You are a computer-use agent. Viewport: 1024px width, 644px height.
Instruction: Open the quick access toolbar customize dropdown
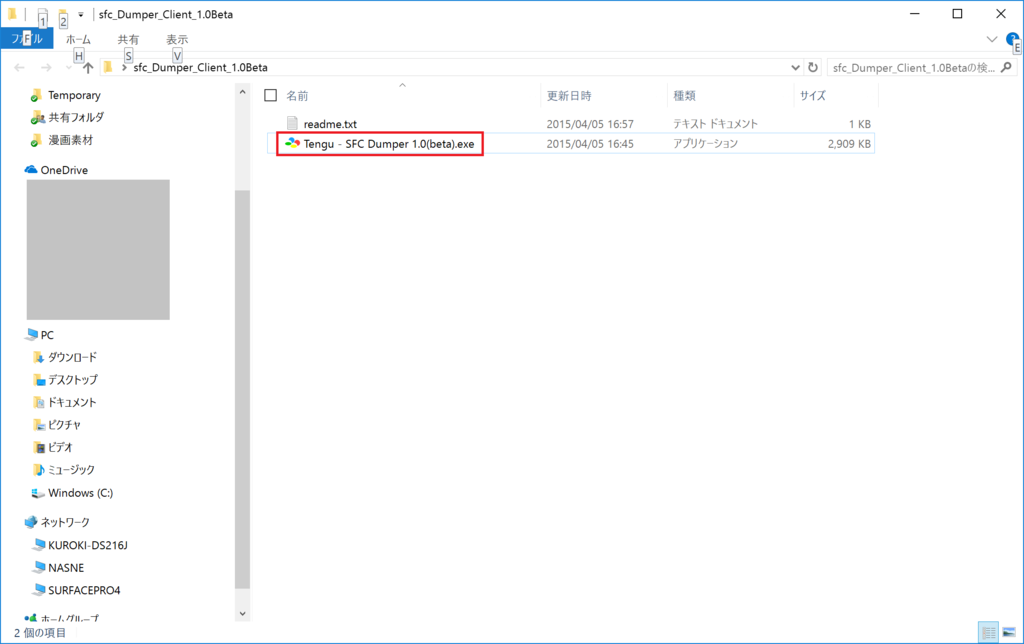80,14
